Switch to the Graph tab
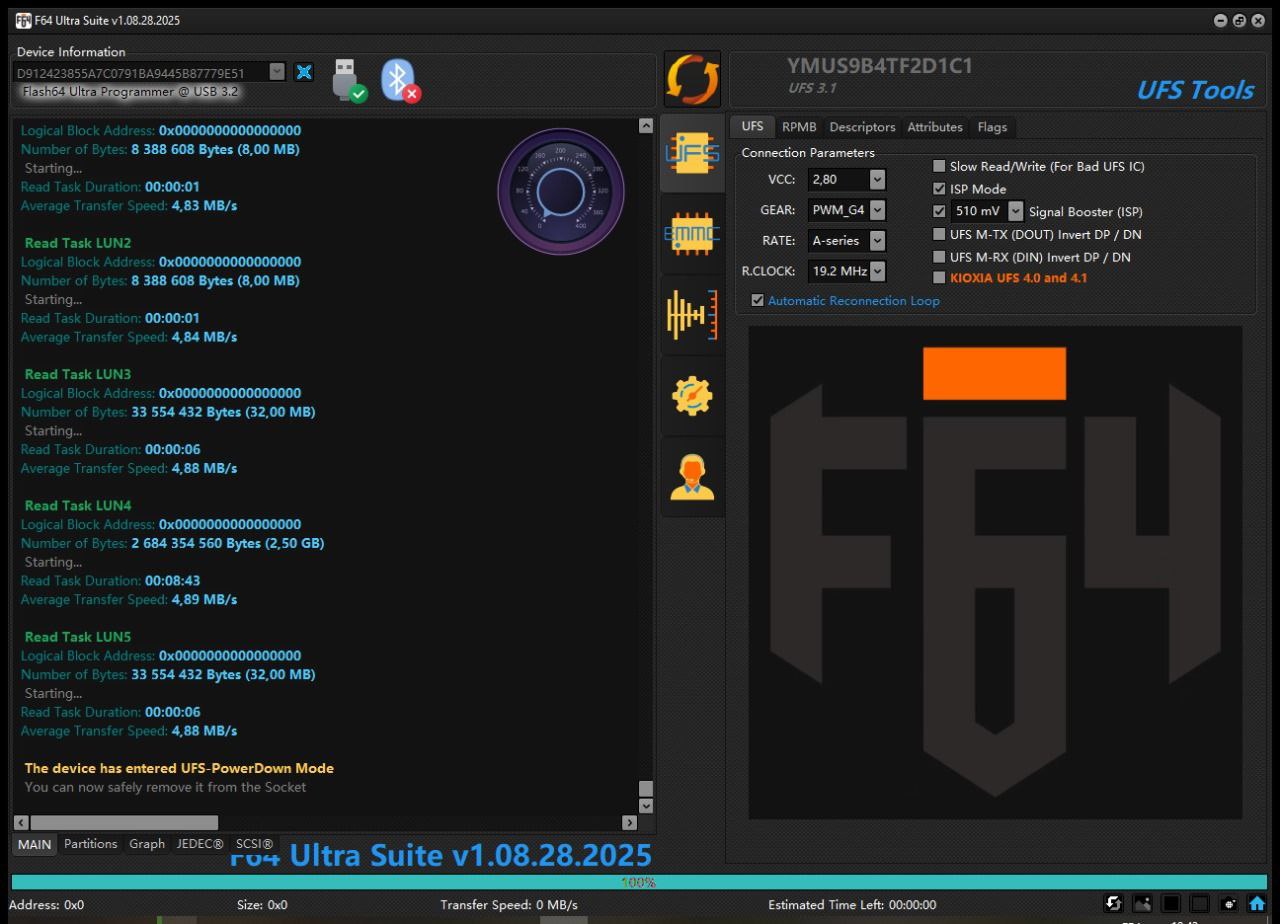1280x924 pixels. pyautogui.click(x=147, y=844)
